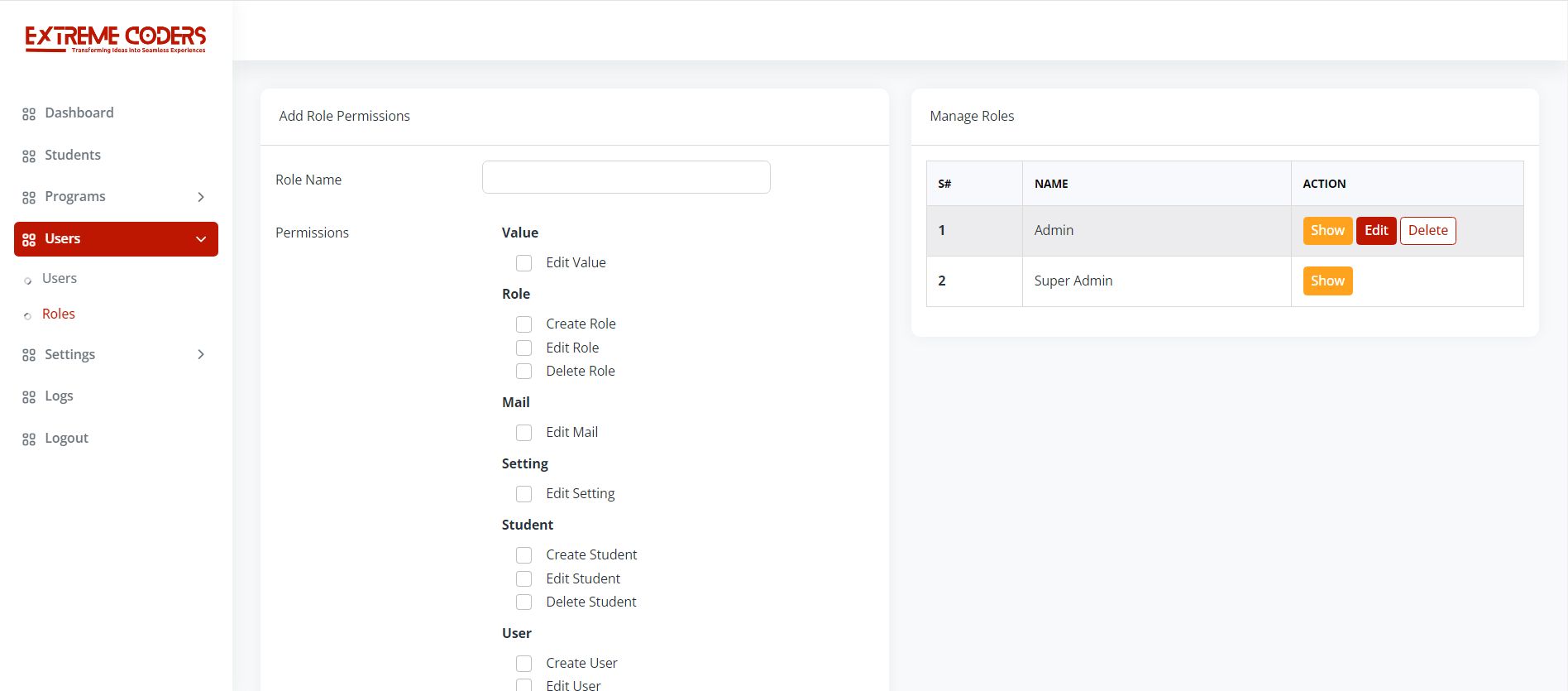Open the Roles submenu item
Image resolution: width=1568 pixels, height=691 pixels.
[58, 314]
